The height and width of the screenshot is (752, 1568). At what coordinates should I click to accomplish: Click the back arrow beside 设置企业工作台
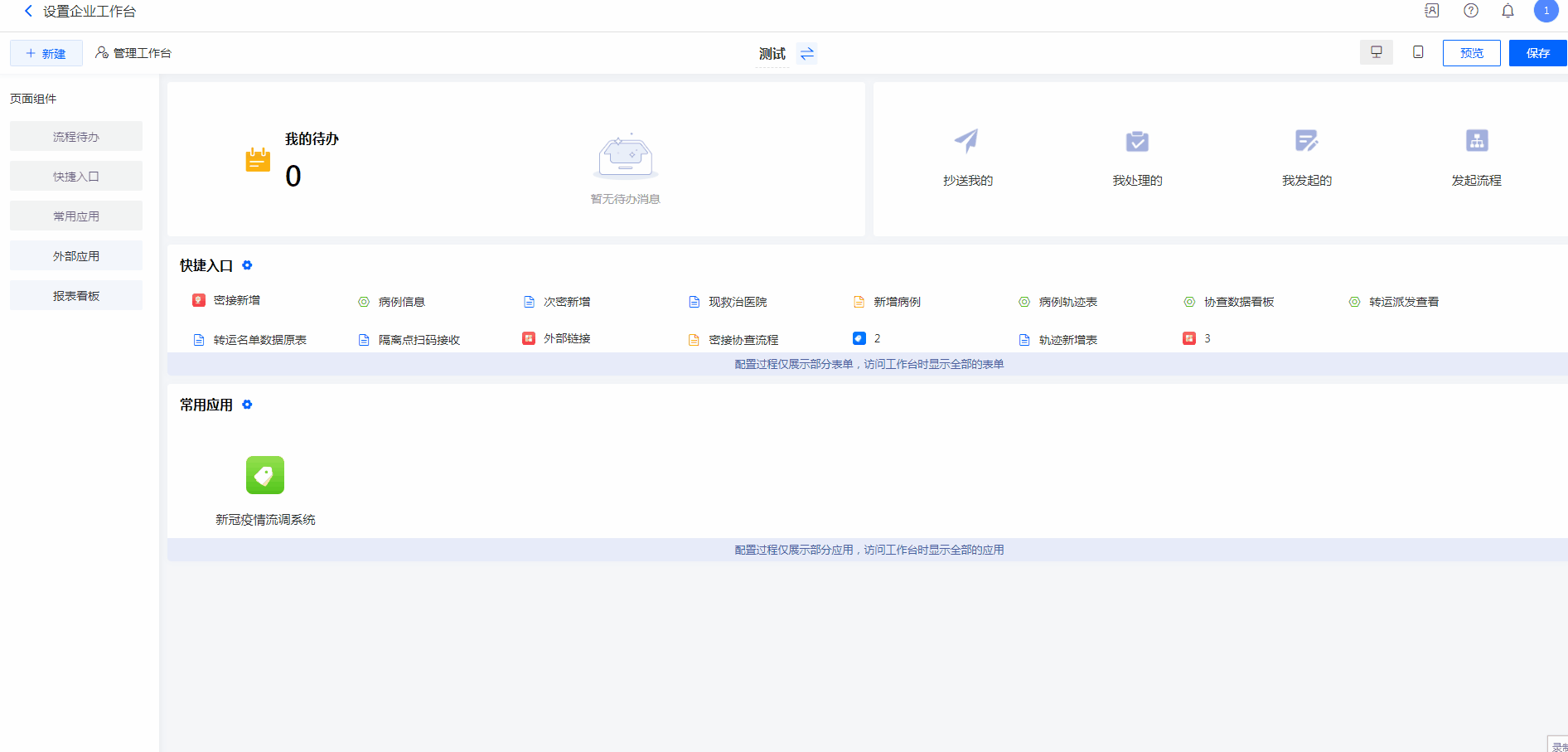point(28,12)
